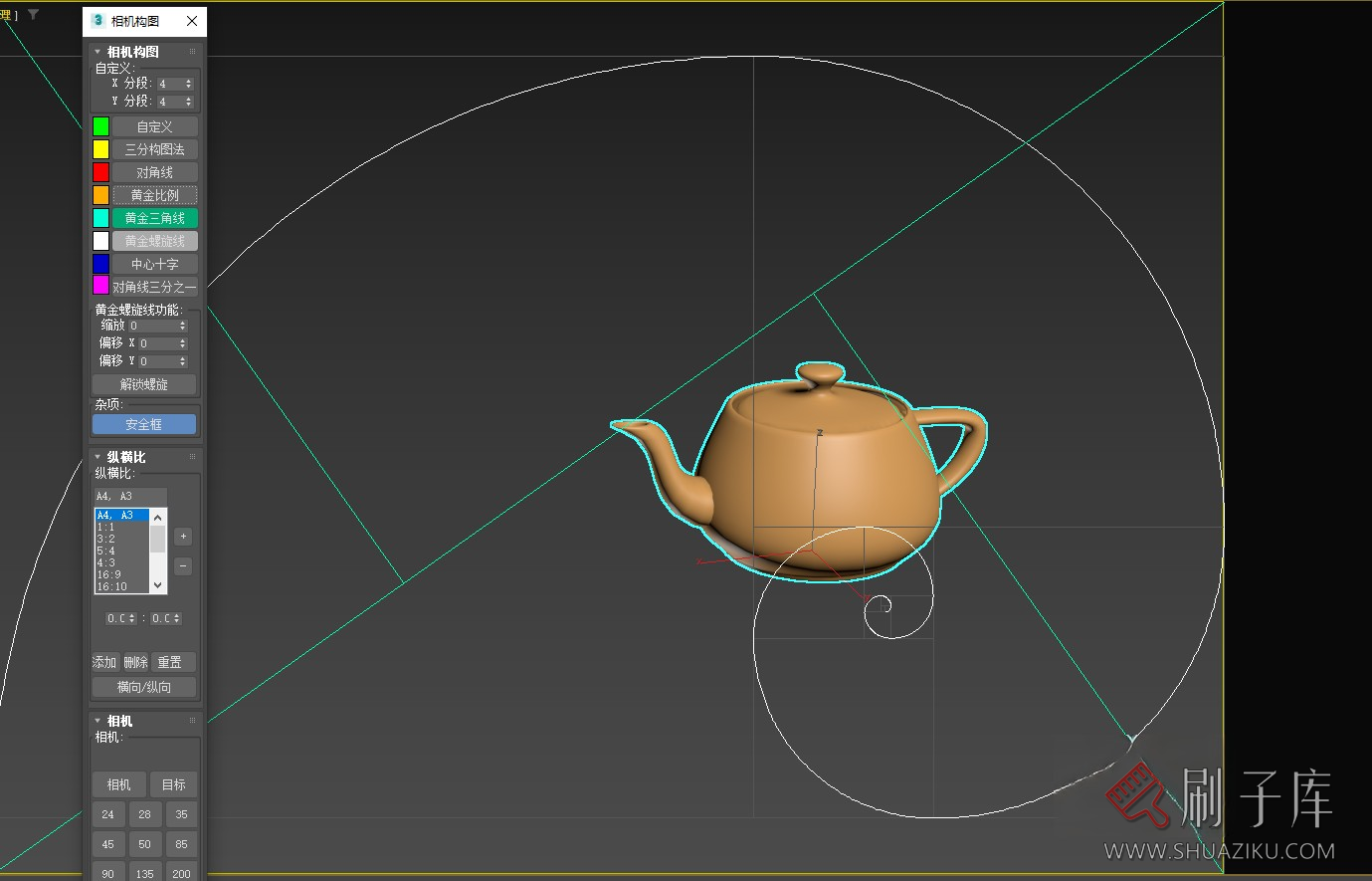This screenshot has height=881, width=1372.
Task: Select 4:3 in the aspect ratio list
Action: [x=106, y=562]
